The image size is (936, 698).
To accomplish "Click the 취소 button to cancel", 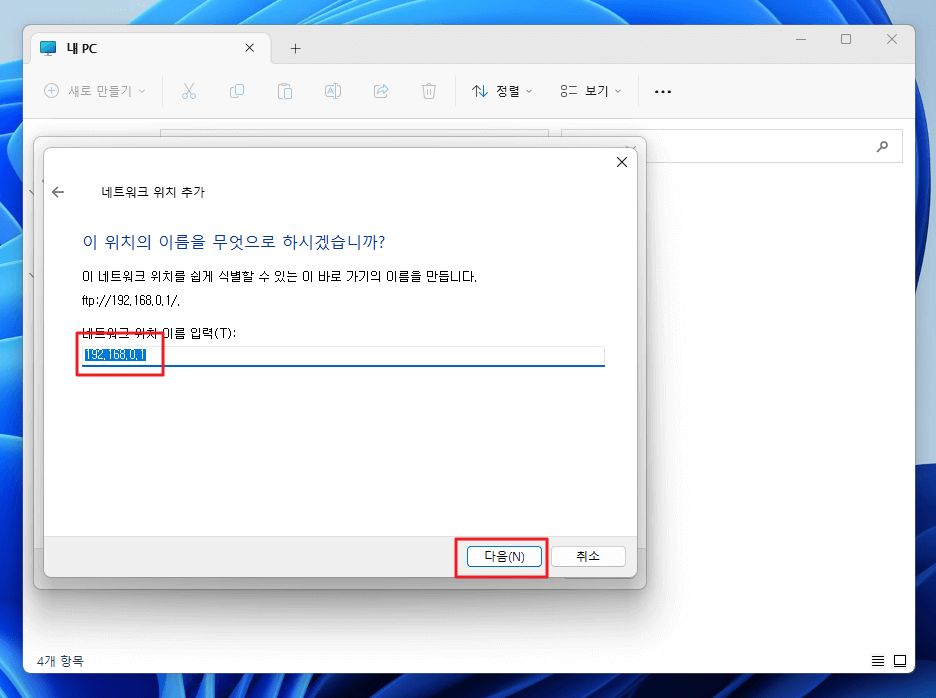I will (x=588, y=556).
